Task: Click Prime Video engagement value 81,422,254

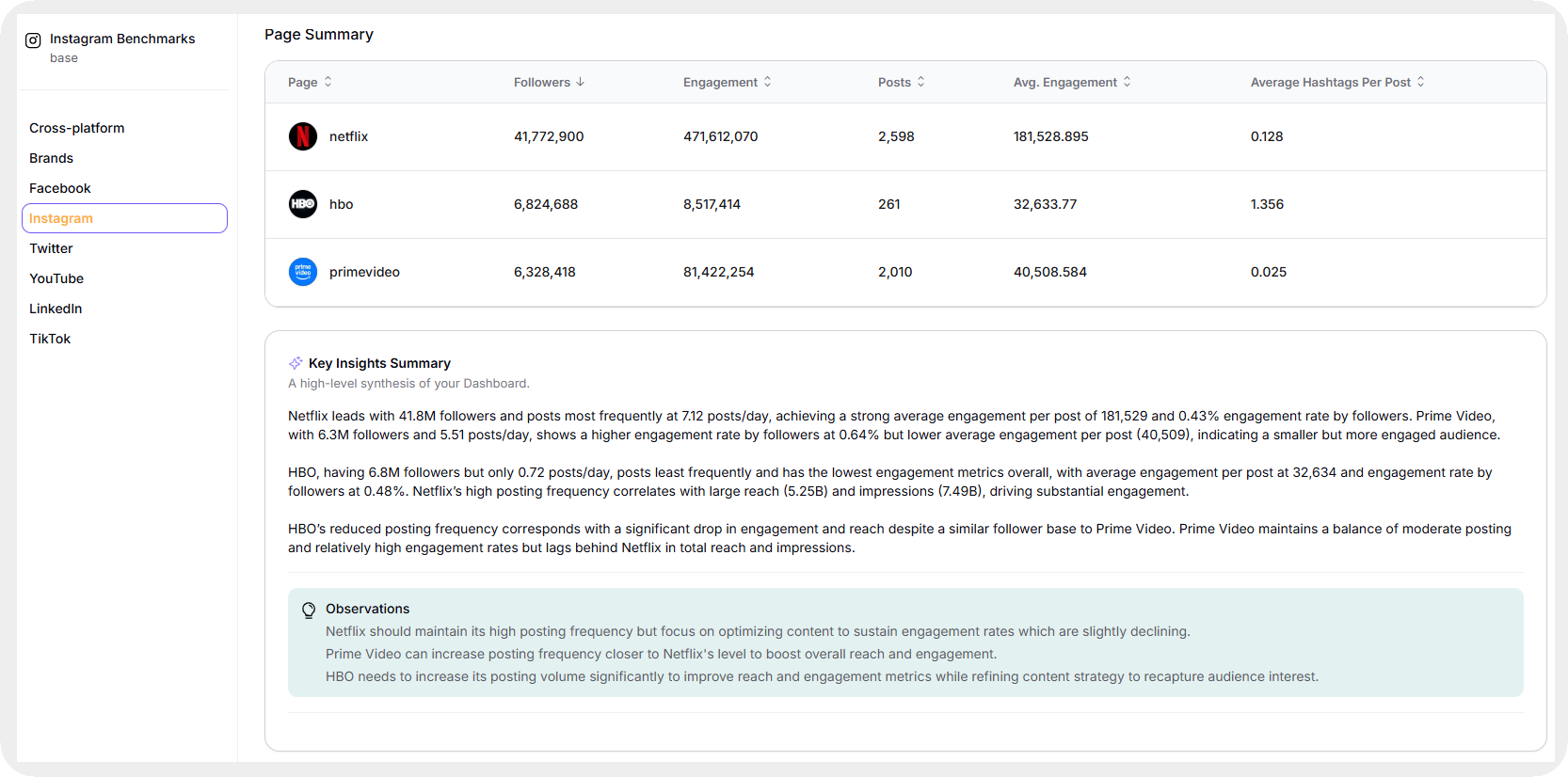Action: [x=719, y=272]
